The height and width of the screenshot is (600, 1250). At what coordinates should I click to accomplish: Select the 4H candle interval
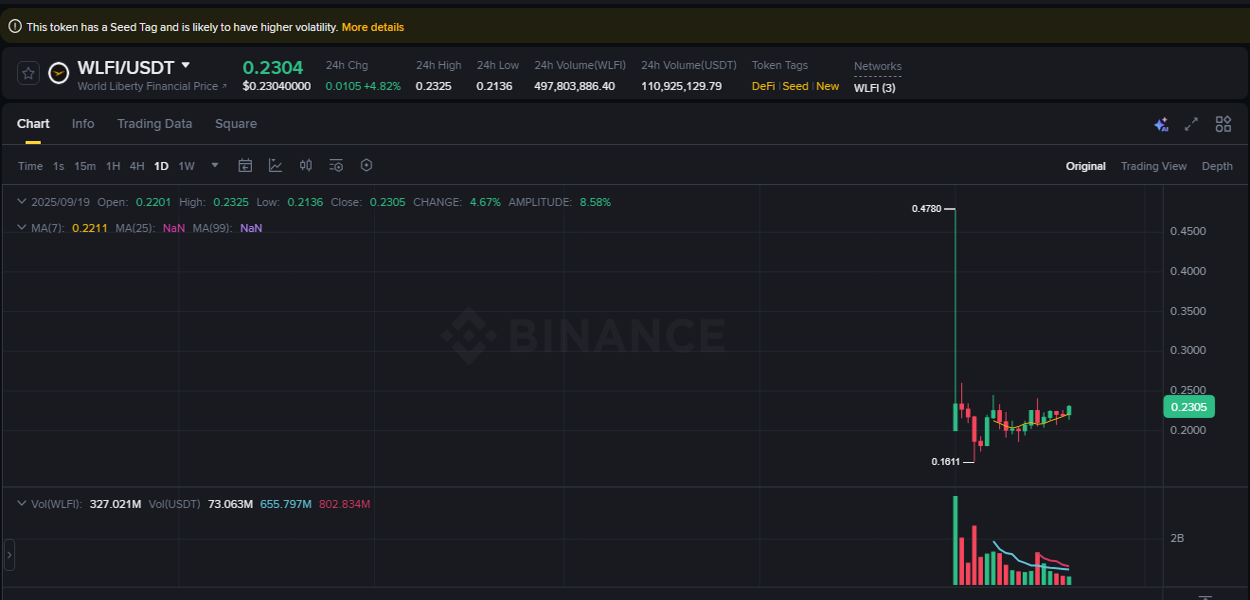coord(137,165)
